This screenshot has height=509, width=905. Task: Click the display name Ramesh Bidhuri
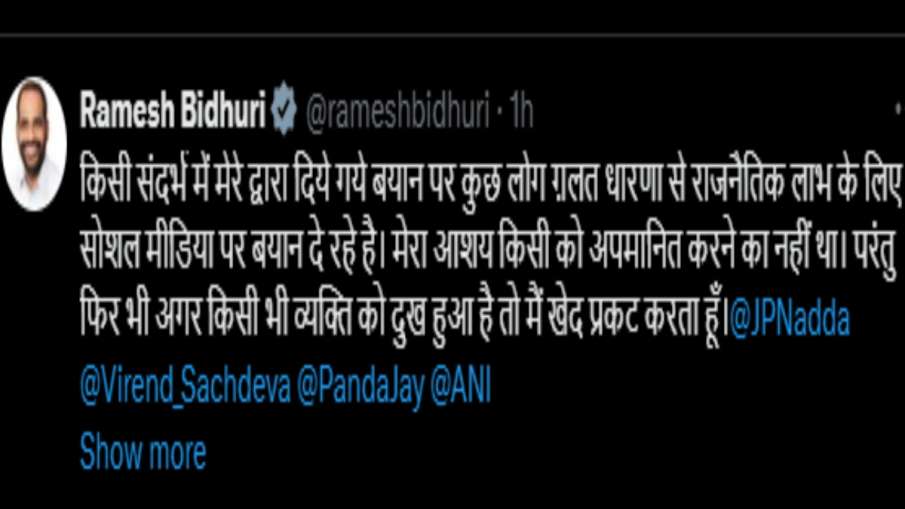[x=173, y=108]
